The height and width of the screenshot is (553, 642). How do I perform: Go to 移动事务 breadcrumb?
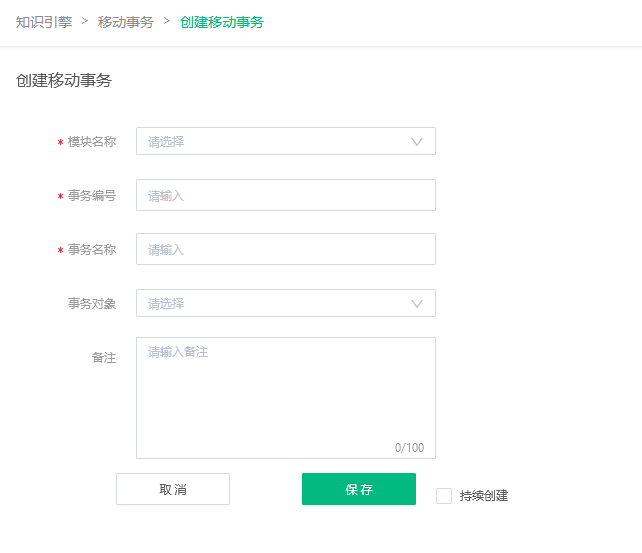pyautogui.click(x=126, y=22)
